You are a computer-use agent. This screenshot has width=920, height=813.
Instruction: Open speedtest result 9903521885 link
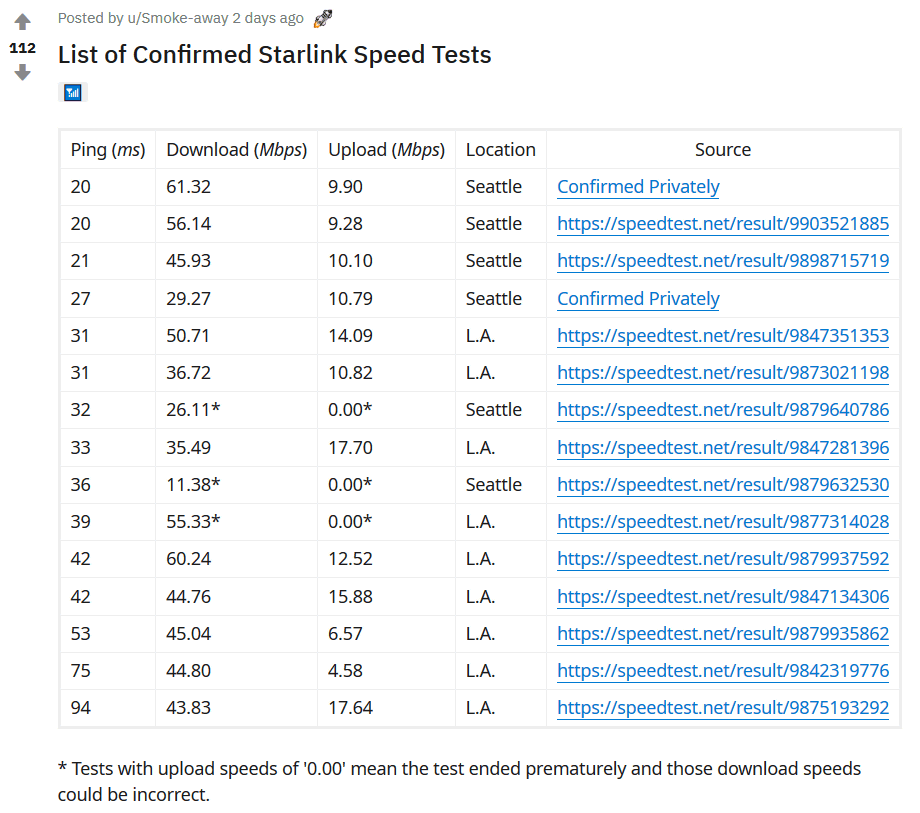coord(722,224)
